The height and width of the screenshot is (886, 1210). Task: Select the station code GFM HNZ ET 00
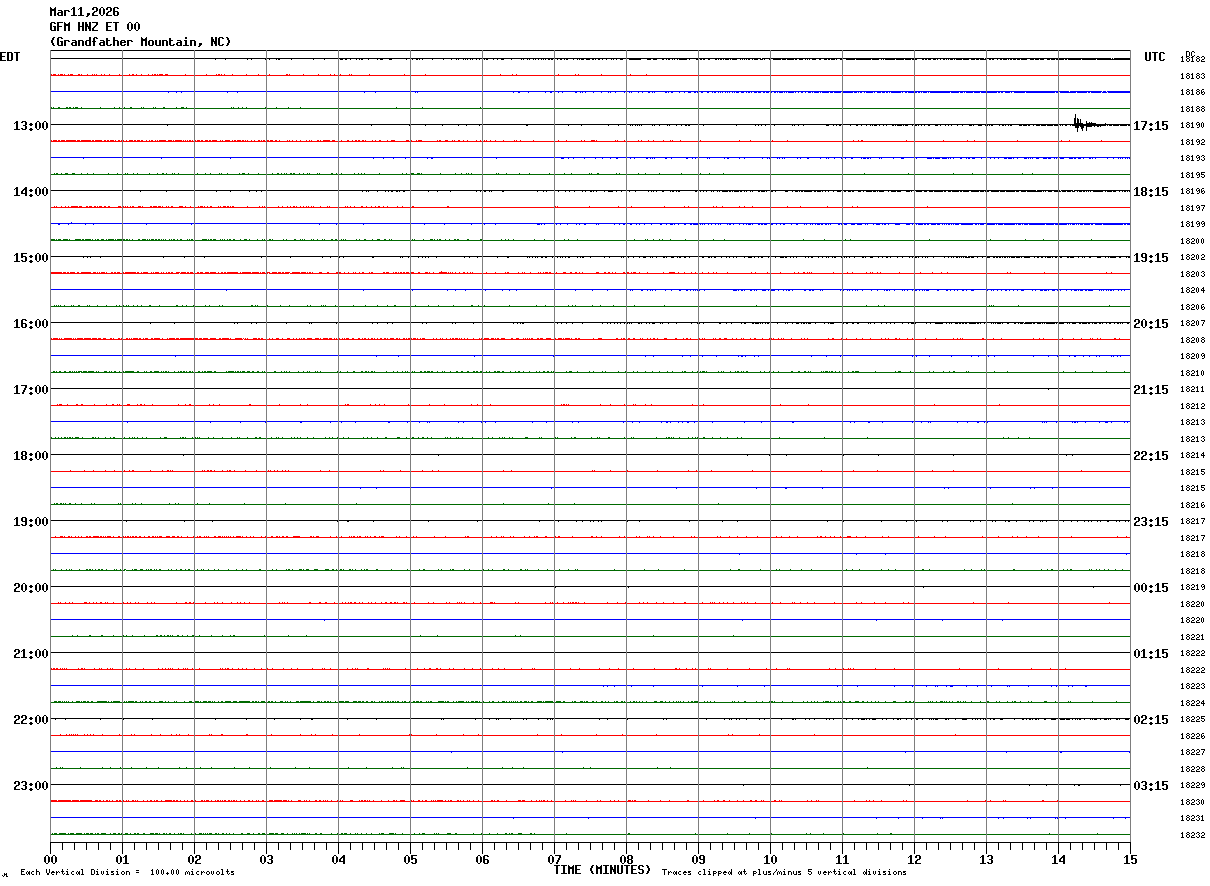[x=95, y=27]
